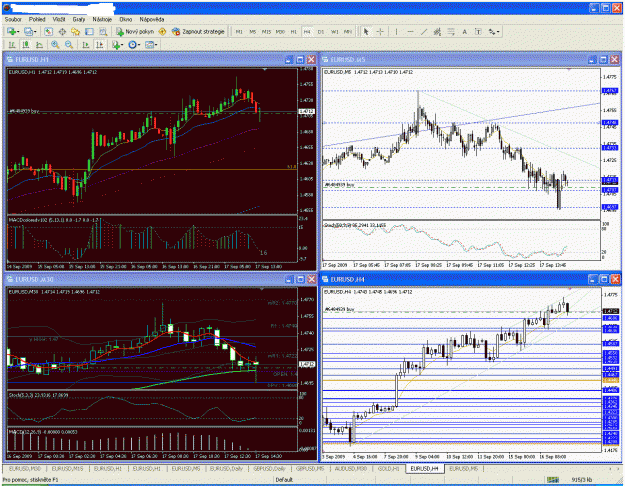This screenshot has width=625, height=486.
Task: Select the text A tool
Action: (464, 31)
